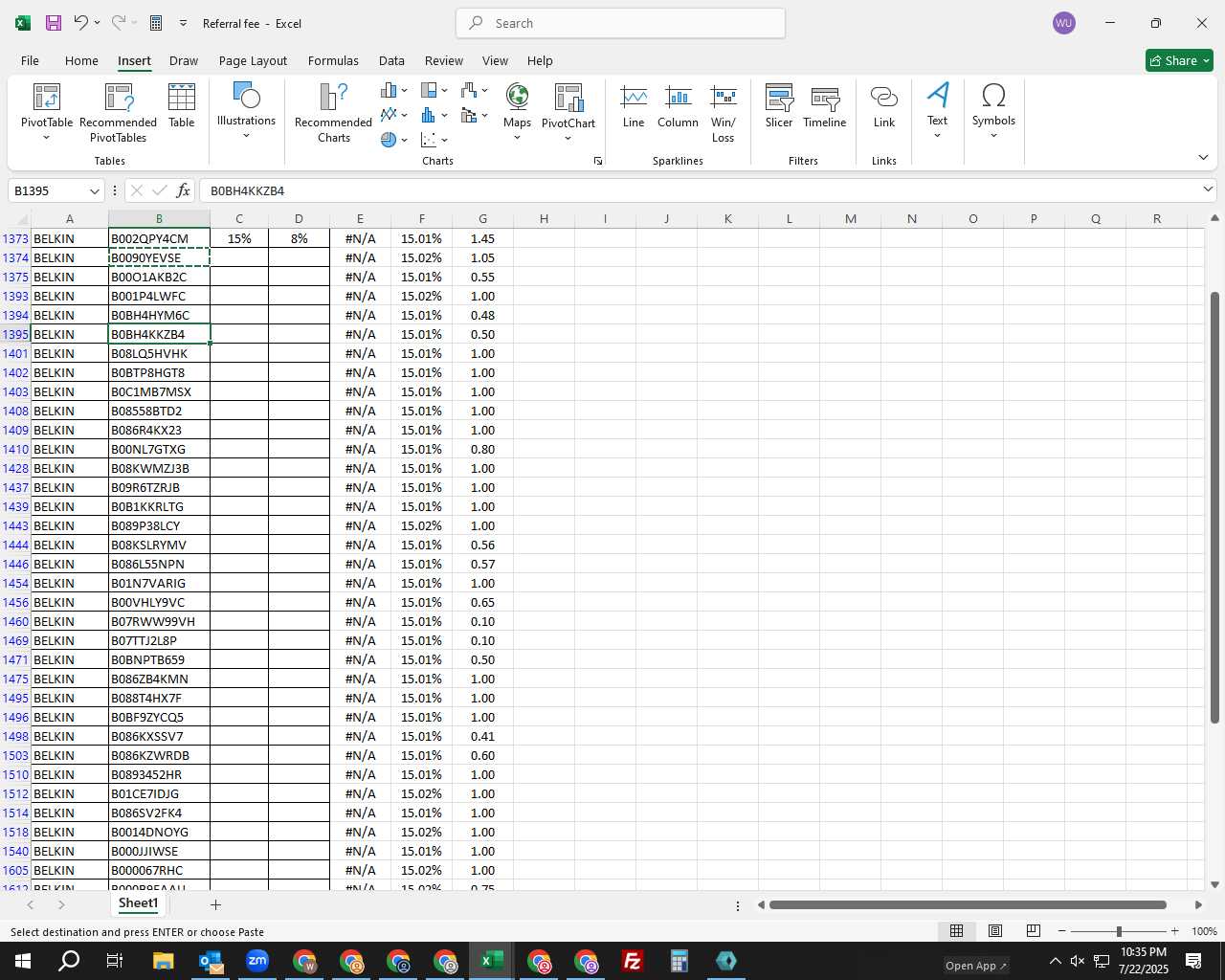Viewport: 1225px width, 980px height.
Task: Open FileZilla from the taskbar
Action: point(633,961)
